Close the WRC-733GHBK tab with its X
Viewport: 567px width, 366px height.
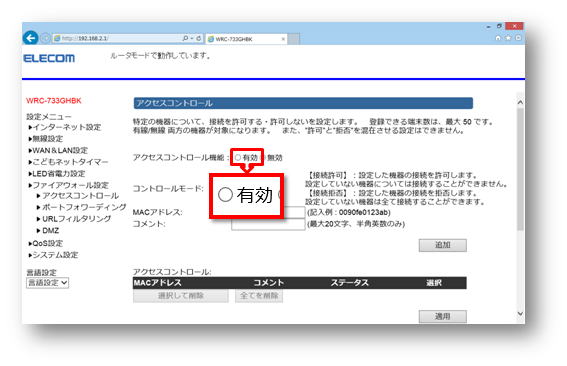coord(283,39)
